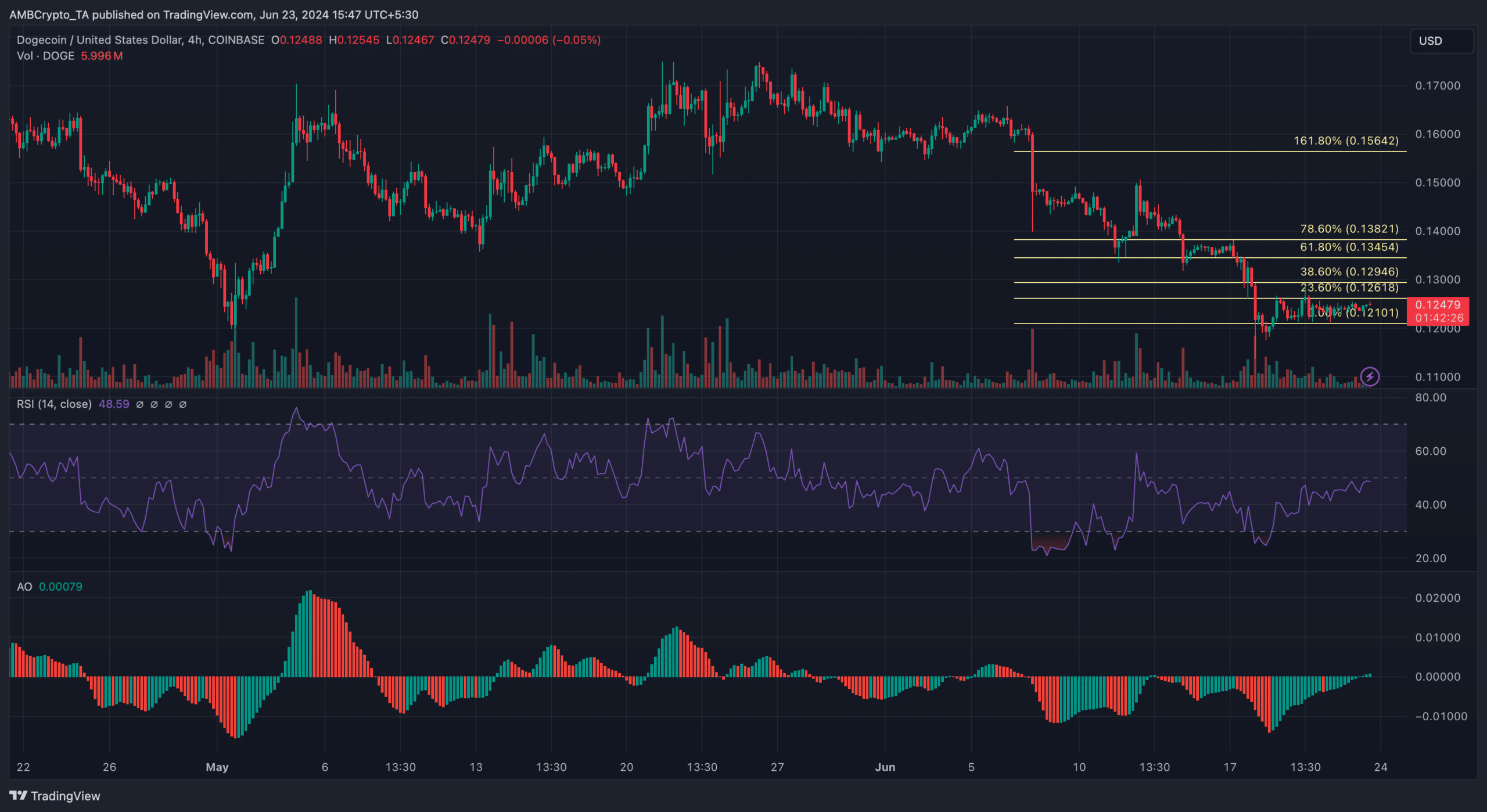Screen dimensions: 1487x812
Task: Click 0.11000 on the price axis
Action: tap(1438, 377)
